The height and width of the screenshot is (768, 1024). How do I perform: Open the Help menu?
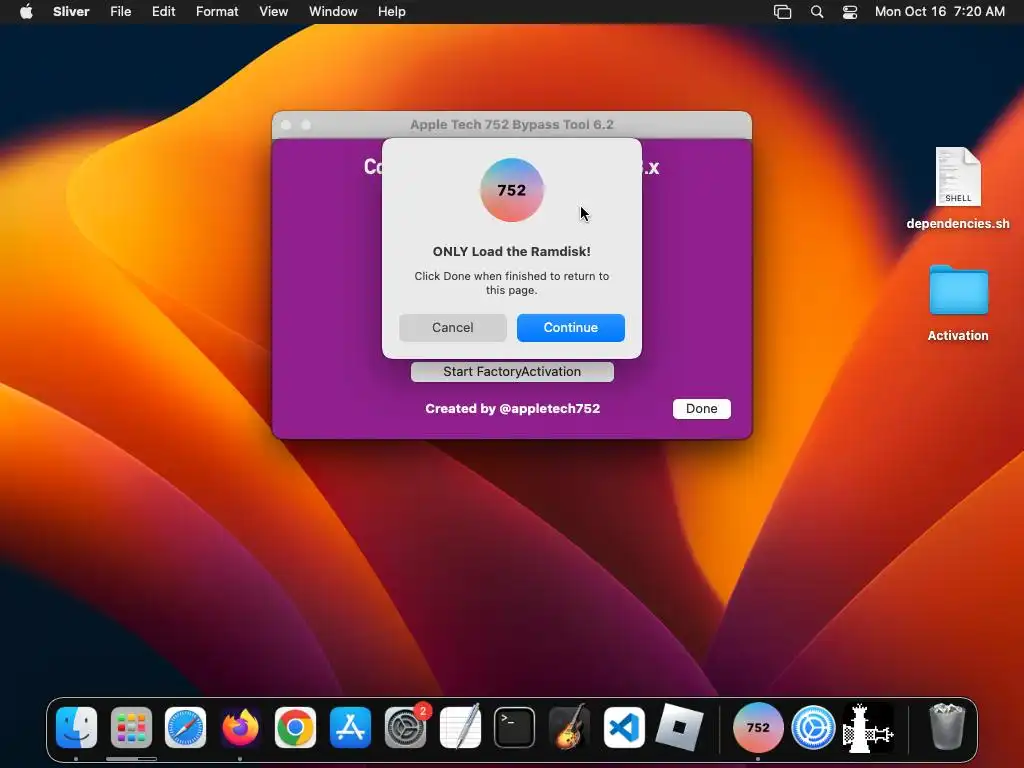[392, 12]
